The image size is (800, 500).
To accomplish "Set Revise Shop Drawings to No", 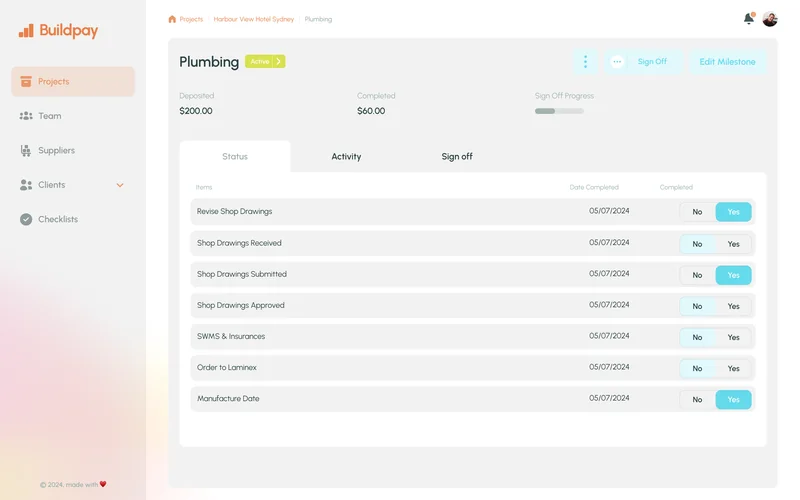I will [x=697, y=212].
